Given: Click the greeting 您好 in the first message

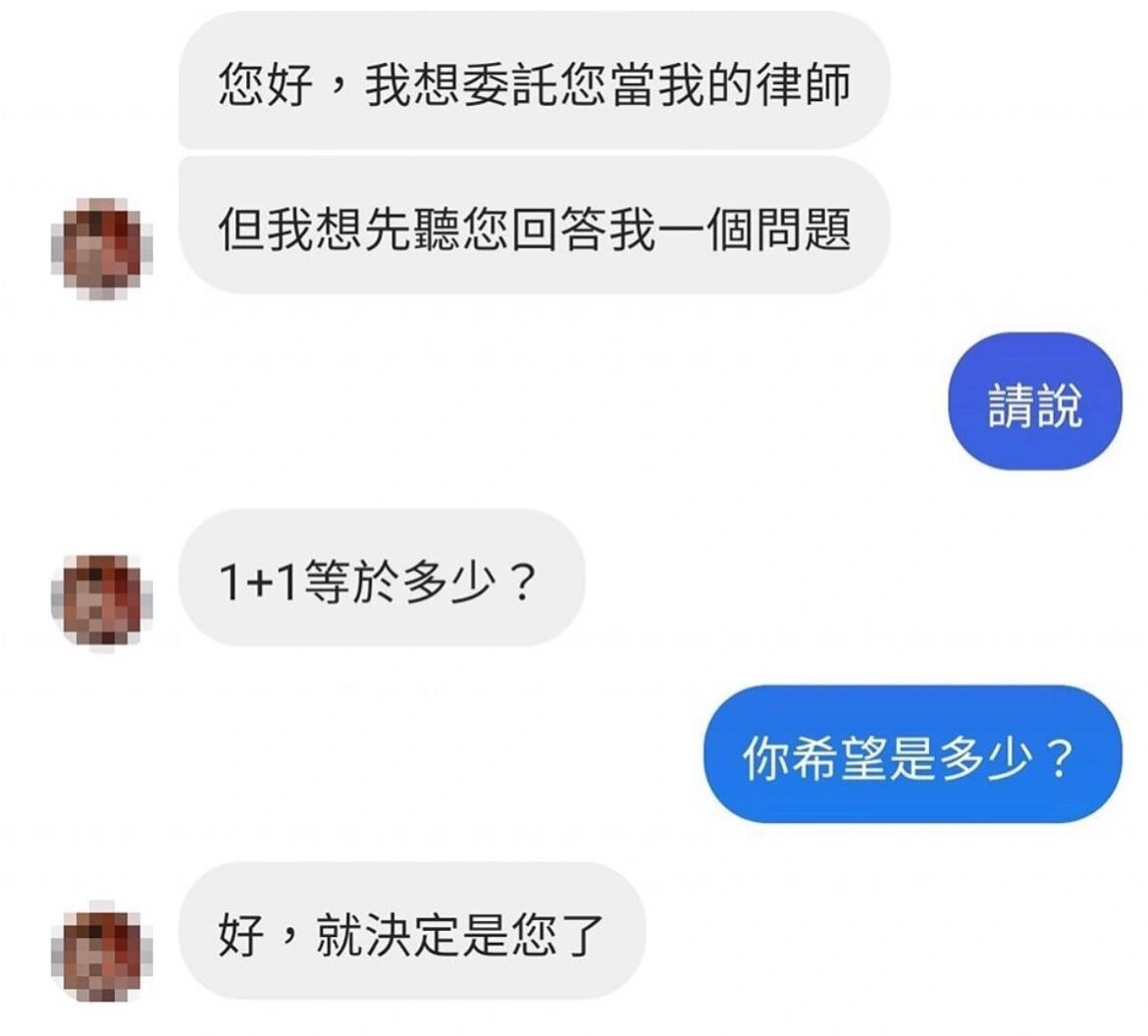Looking at the screenshot, I should click(x=266, y=85).
